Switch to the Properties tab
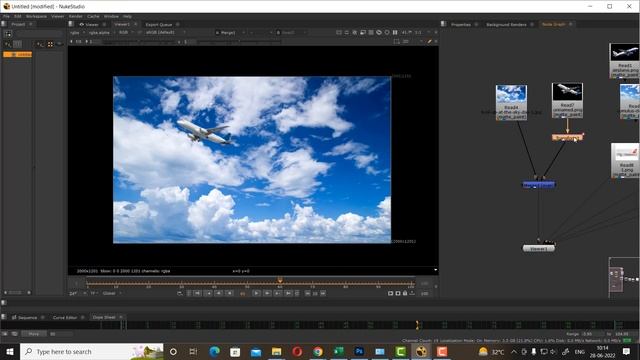This screenshot has height=360, width=640. [x=461, y=24]
